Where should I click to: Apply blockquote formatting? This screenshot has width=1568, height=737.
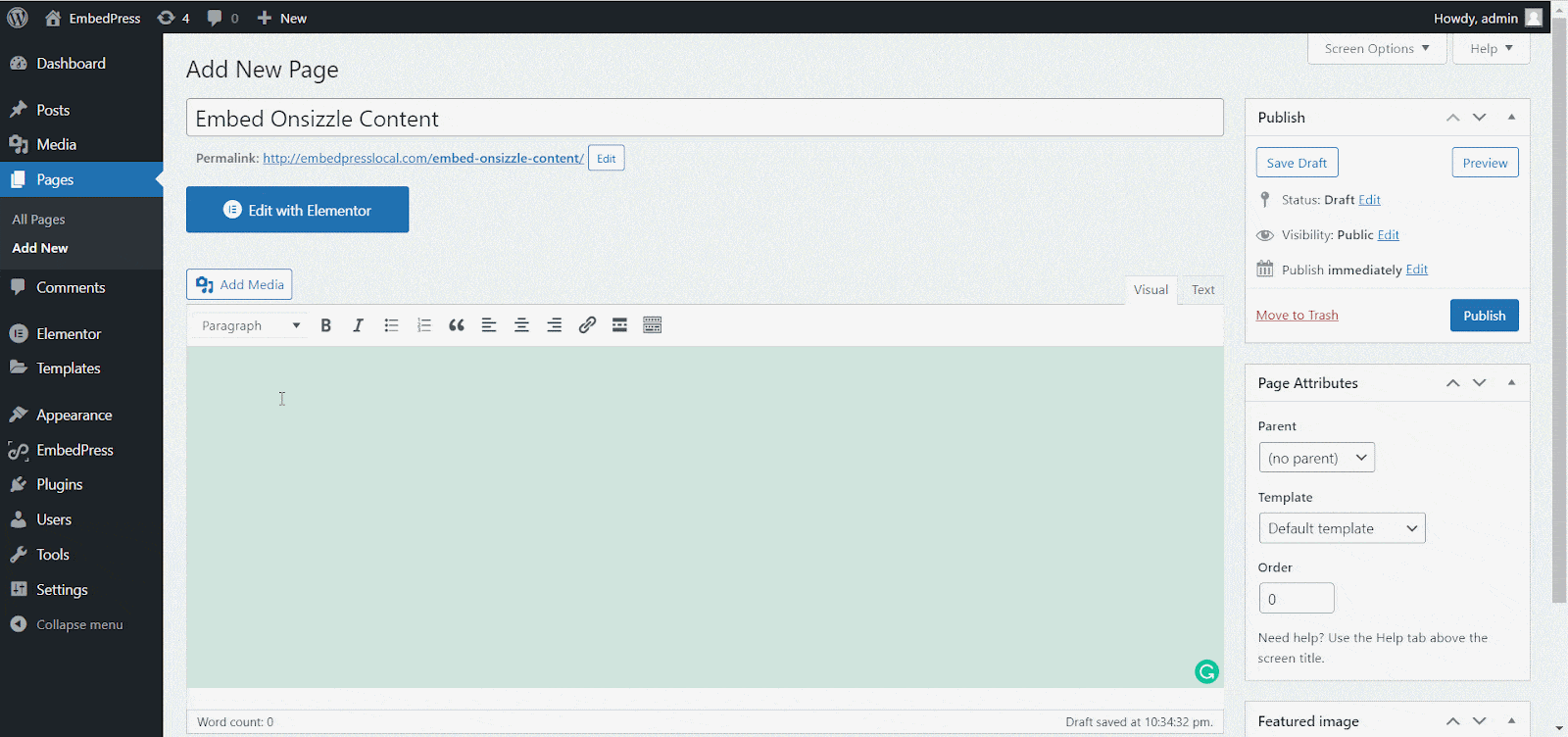[x=457, y=325]
